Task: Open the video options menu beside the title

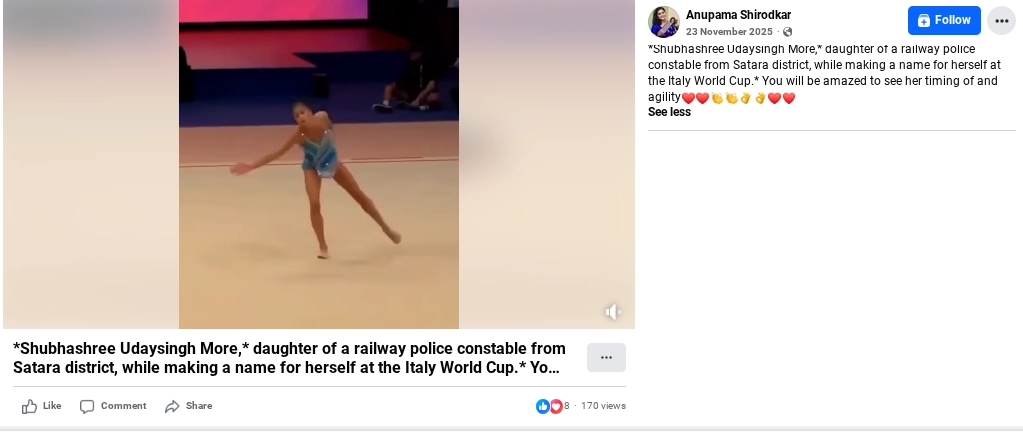Action: (606, 358)
